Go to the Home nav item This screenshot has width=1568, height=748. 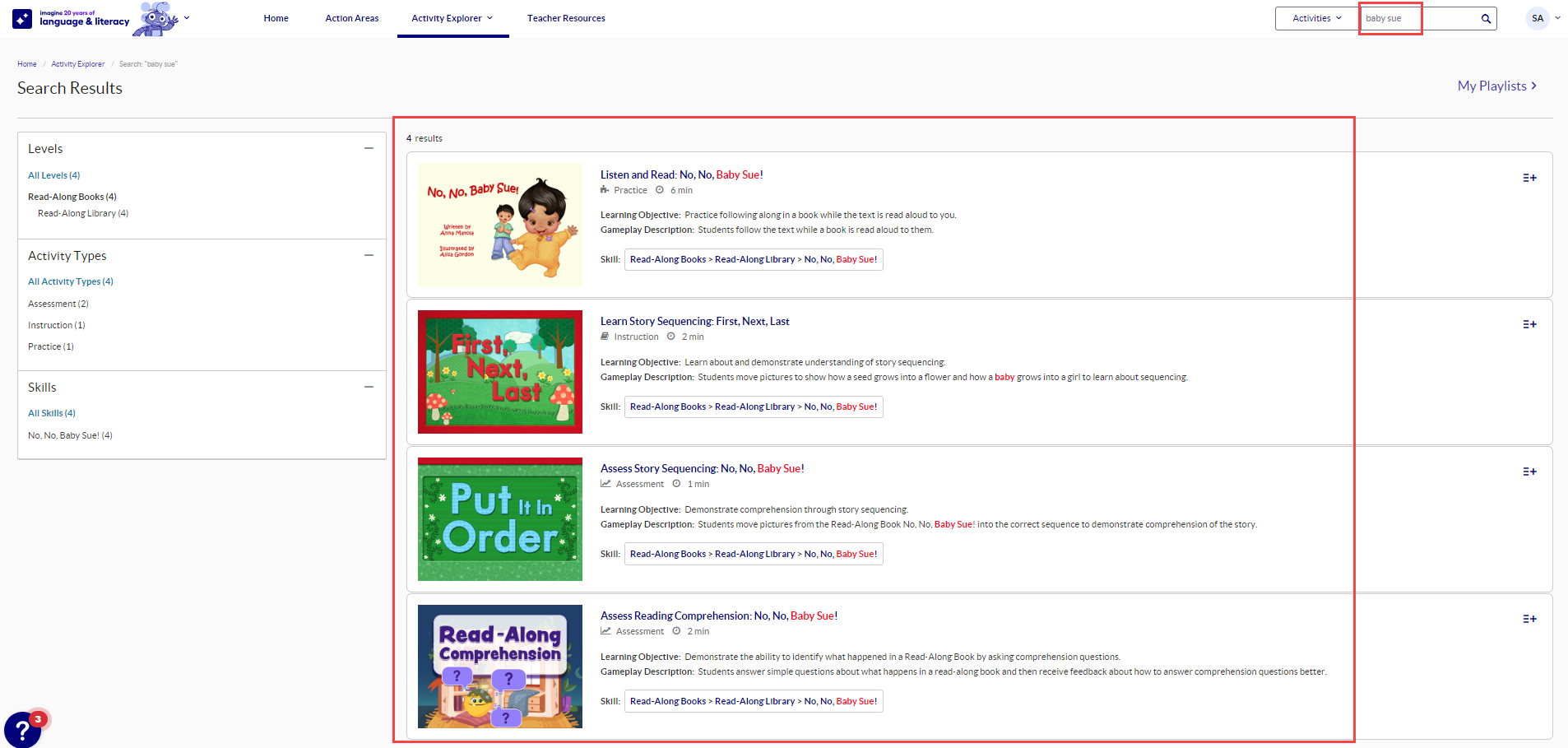[276, 18]
